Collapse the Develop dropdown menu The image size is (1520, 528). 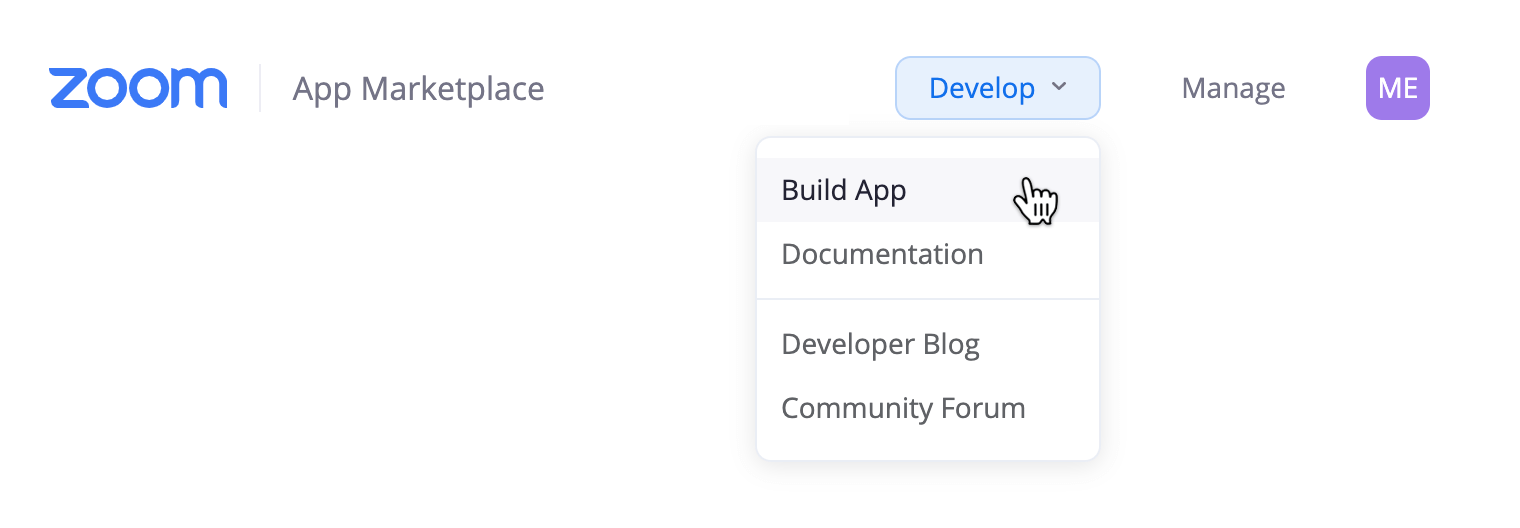[997, 88]
